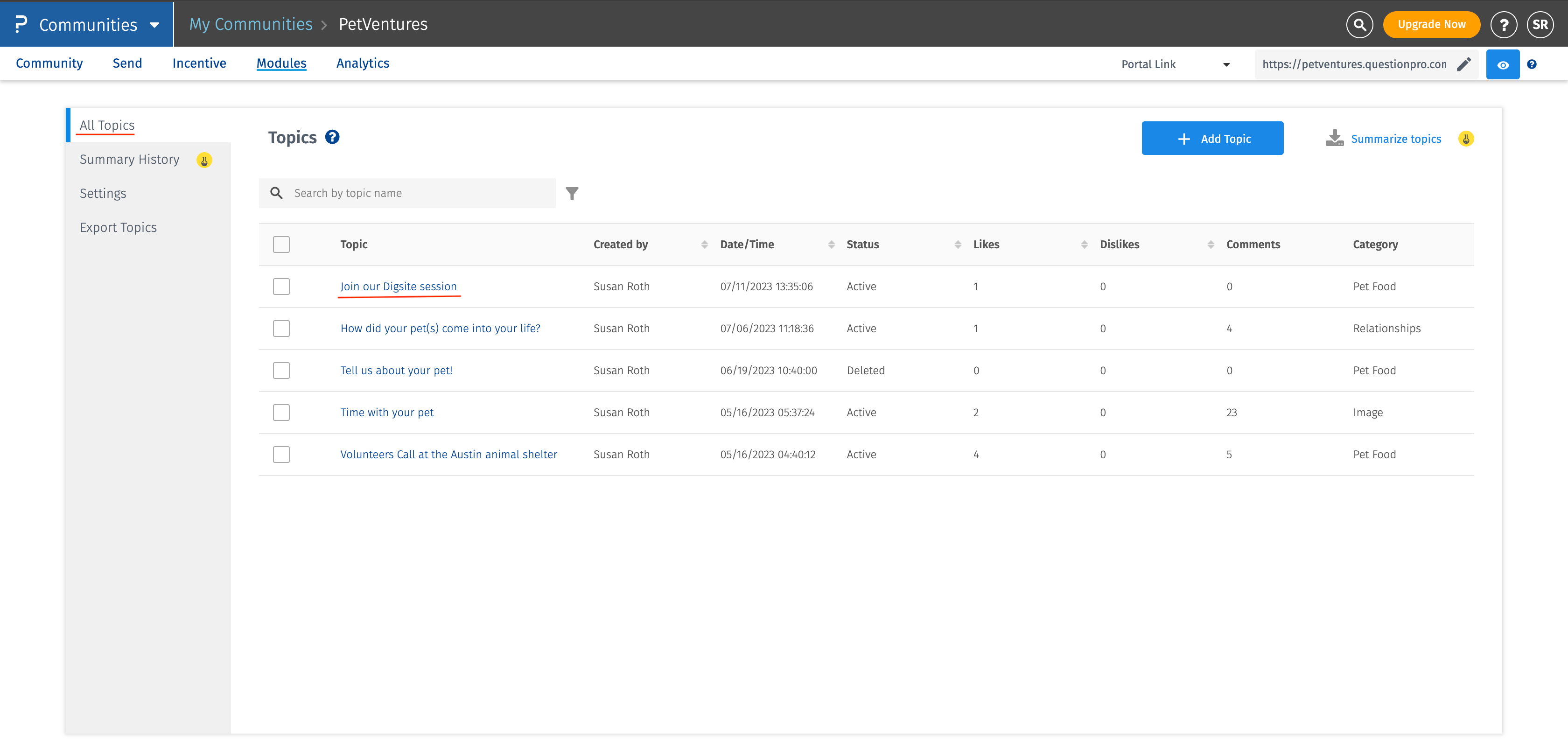1568x756 pixels.
Task: Switch to the Analytics tab
Action: (x=362, y=63)
